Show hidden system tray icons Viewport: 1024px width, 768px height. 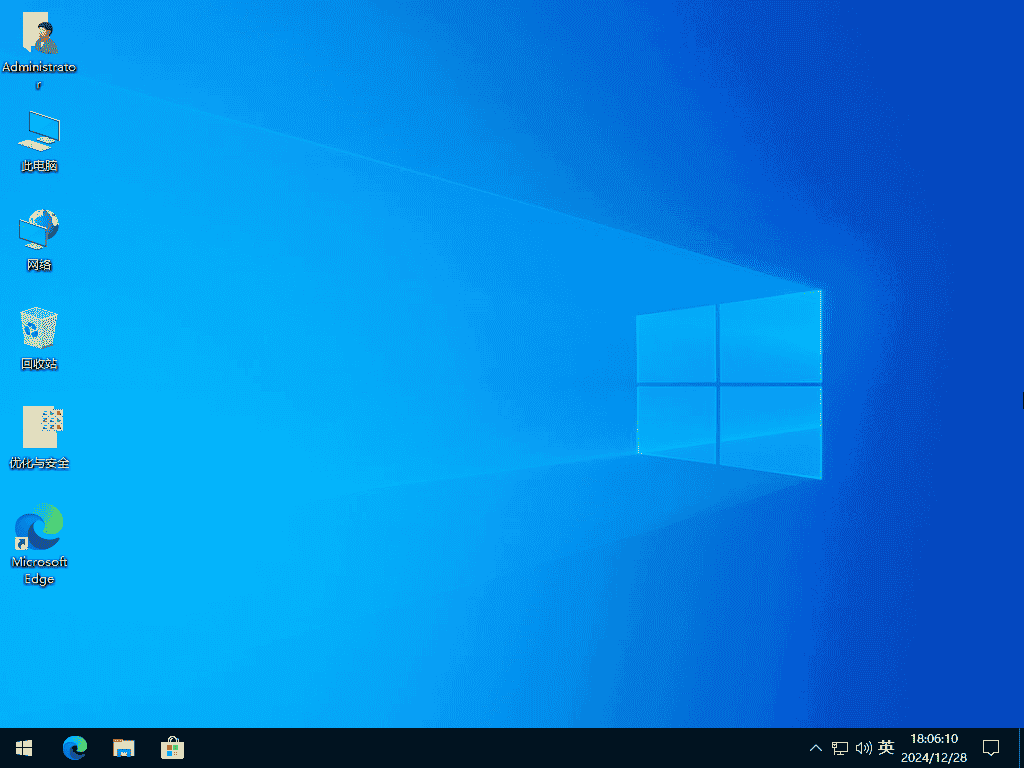click(816, 748)
